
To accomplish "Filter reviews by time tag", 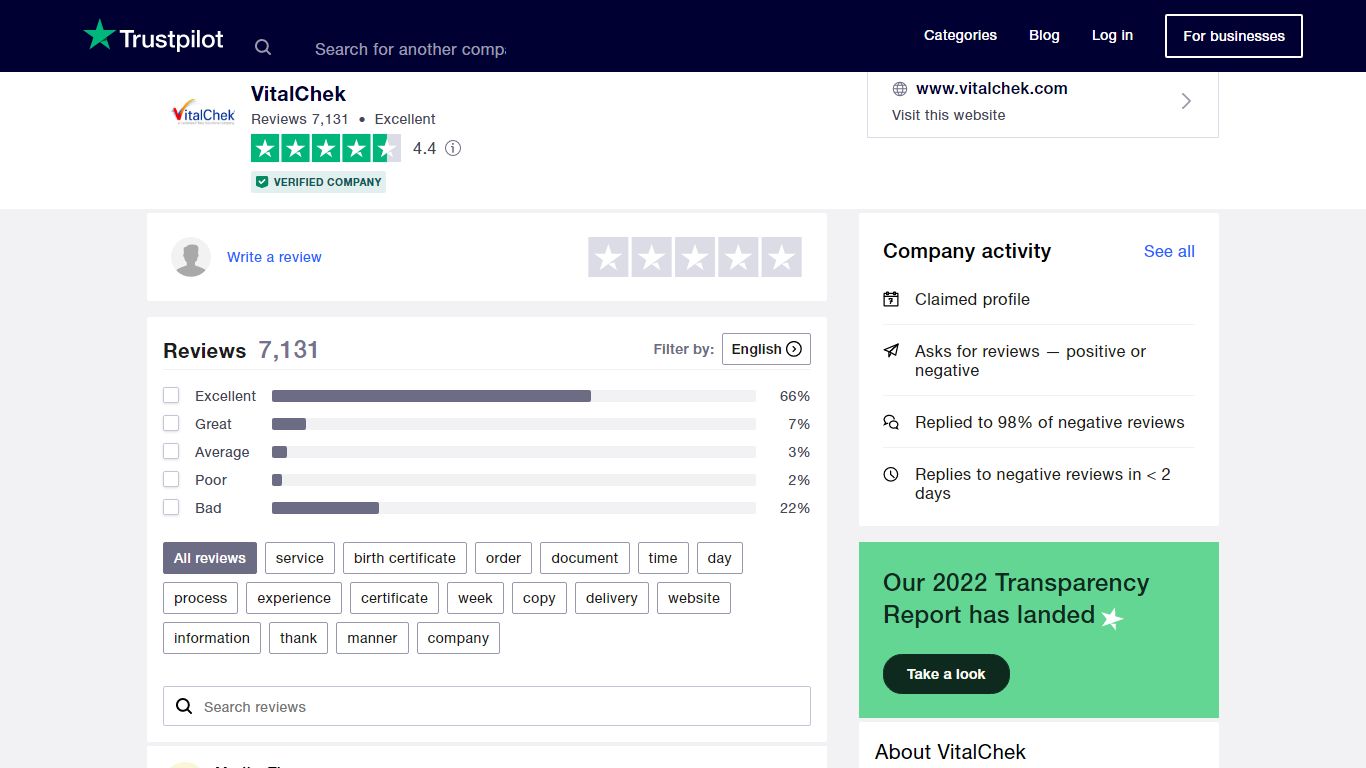I will pyautogui.click(x=663, y=558).
